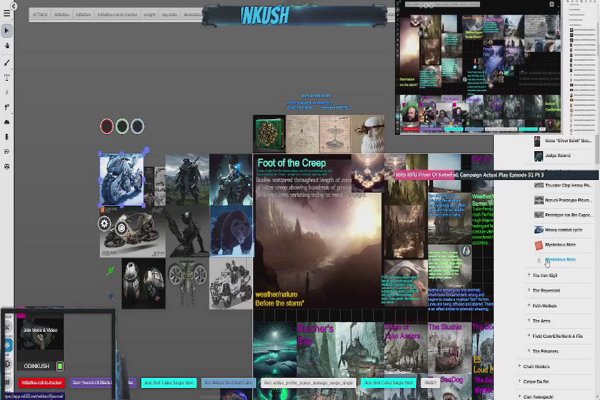Expand the Fell-Walkers folder

pyautogui.click(x=529, y=305)
